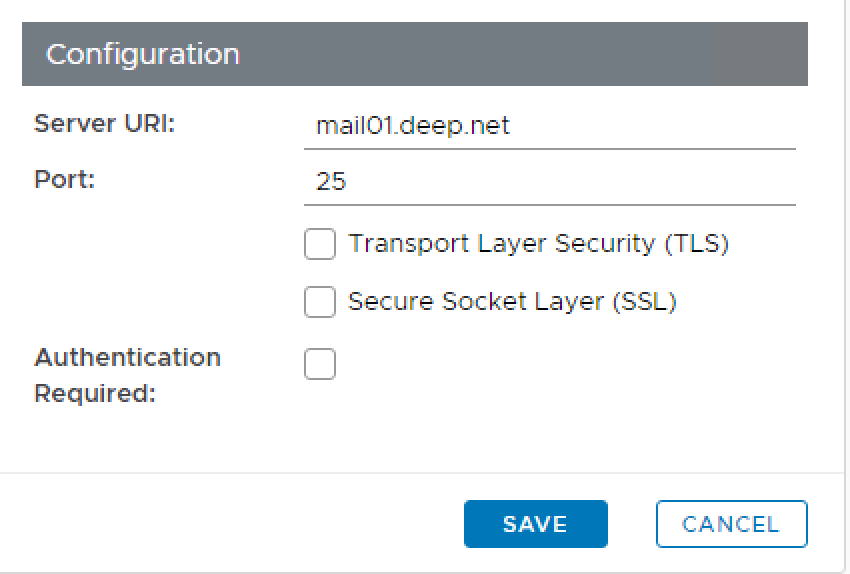Click the "Authentication" label word

tap(127, 358)
